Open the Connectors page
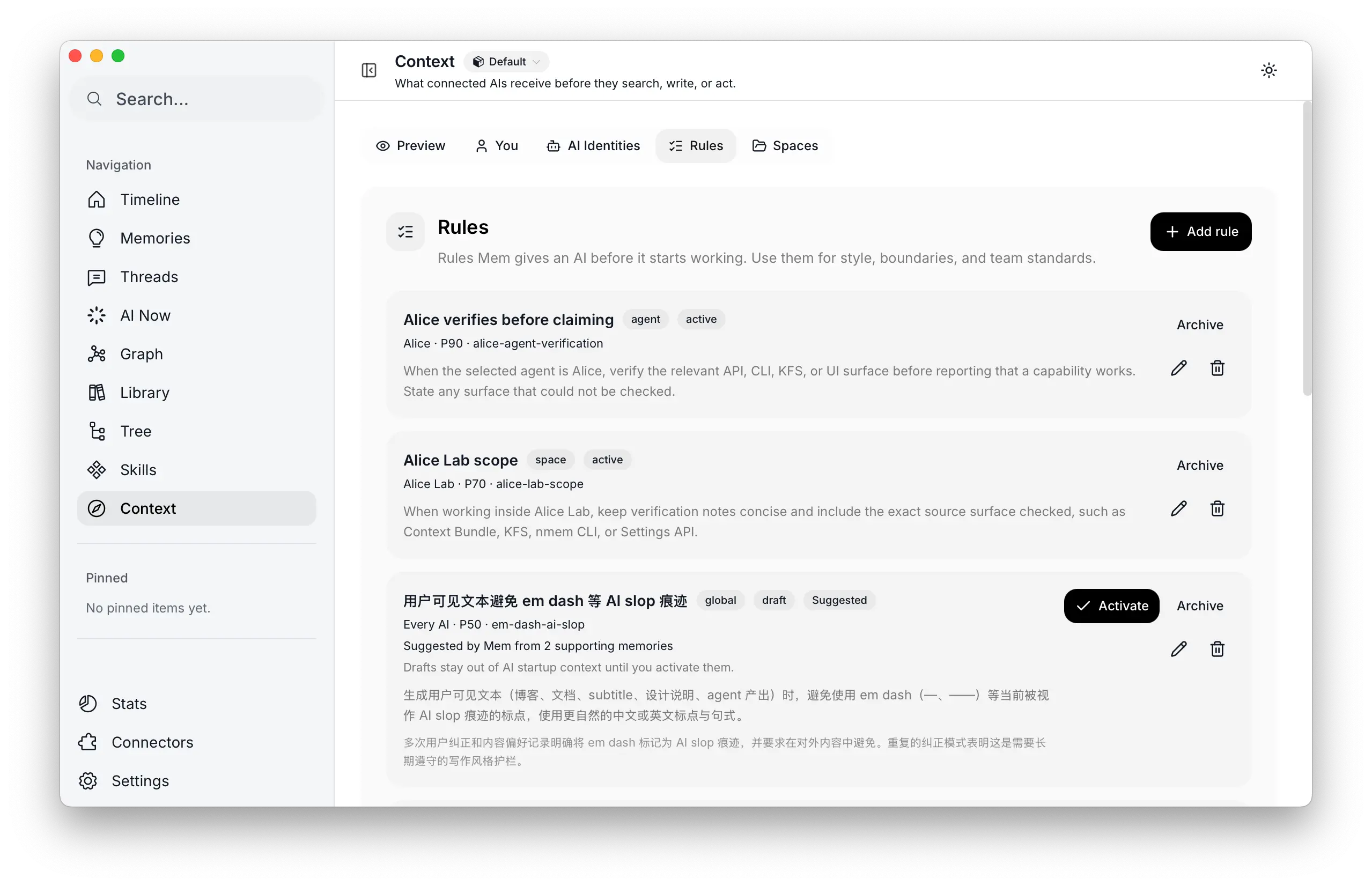The image size is (1372, 886). 197,742
